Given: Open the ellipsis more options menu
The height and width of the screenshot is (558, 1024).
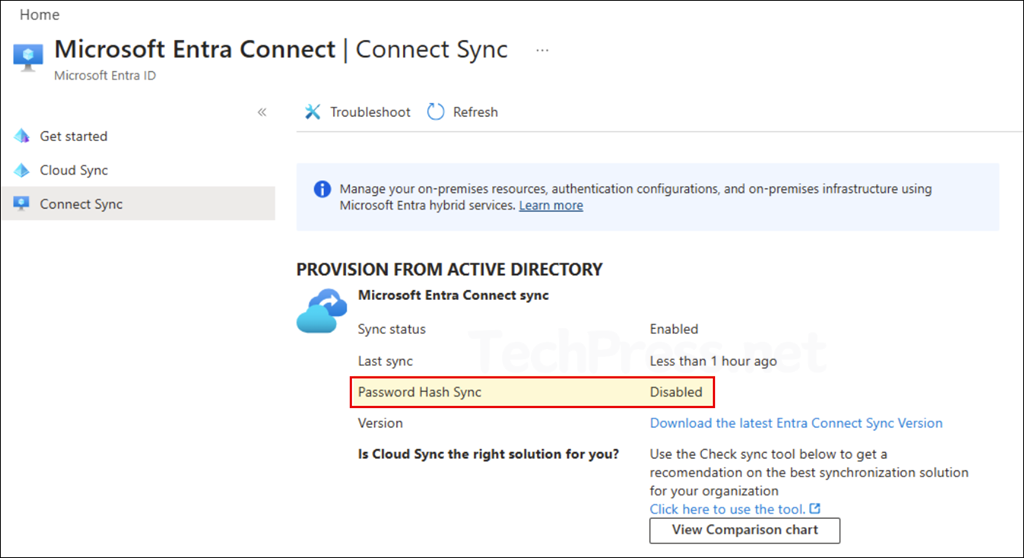Looking at the screenshot, I should click(542, 50).
